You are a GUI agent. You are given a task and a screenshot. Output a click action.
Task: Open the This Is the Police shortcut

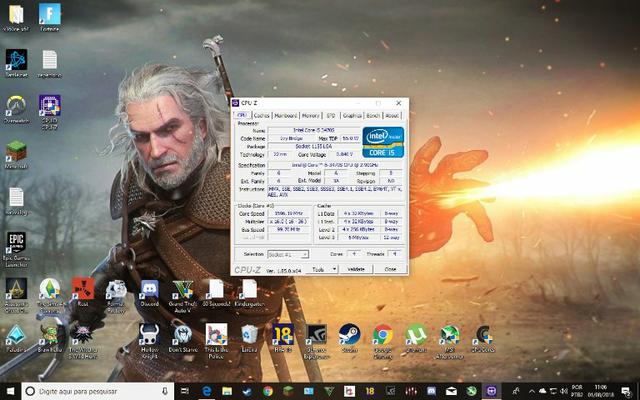[x=216, y=341]
